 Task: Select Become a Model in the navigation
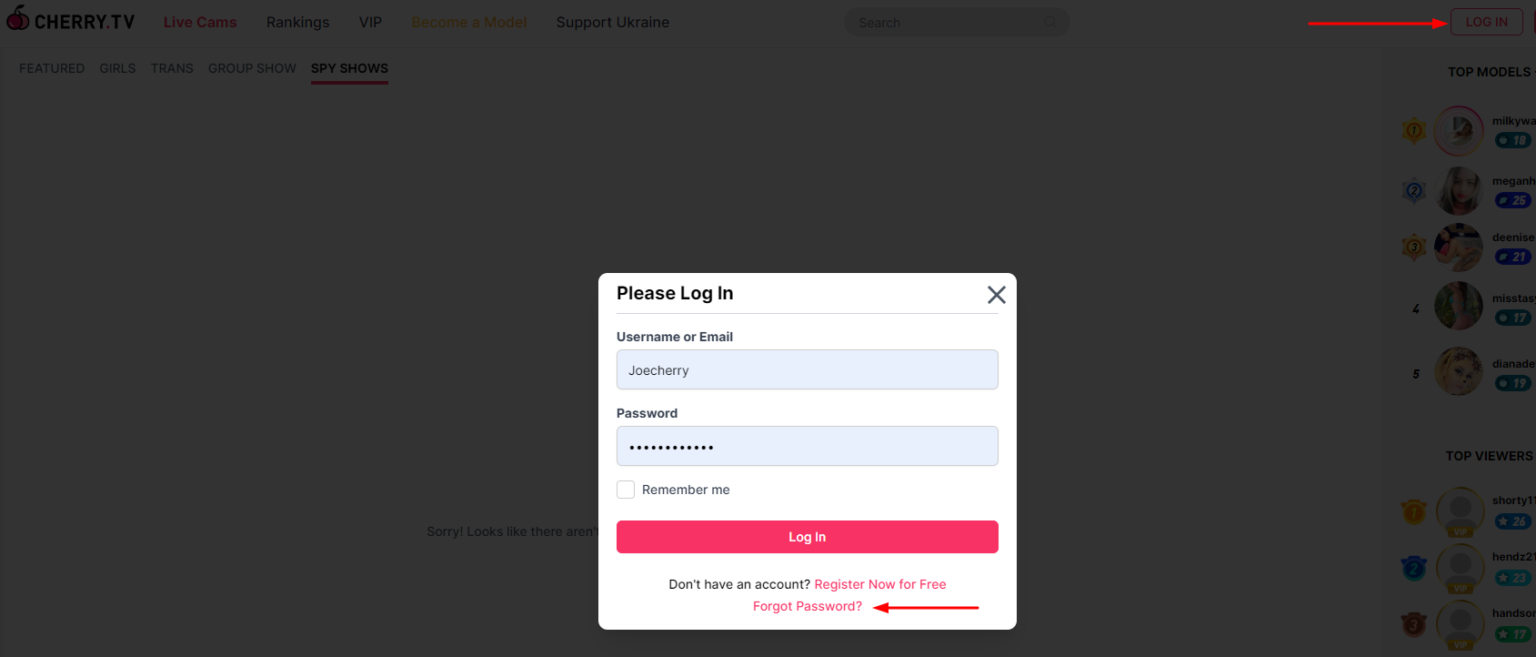(x=468, y=21)
